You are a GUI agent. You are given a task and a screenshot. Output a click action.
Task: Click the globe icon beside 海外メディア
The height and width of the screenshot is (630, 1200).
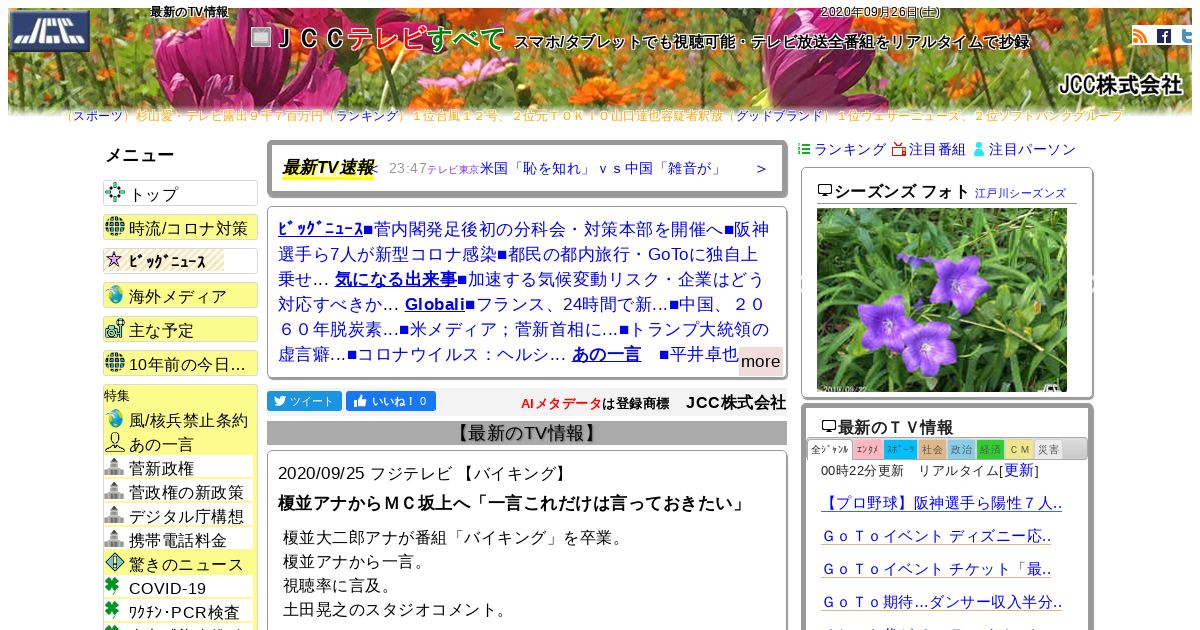115,295
